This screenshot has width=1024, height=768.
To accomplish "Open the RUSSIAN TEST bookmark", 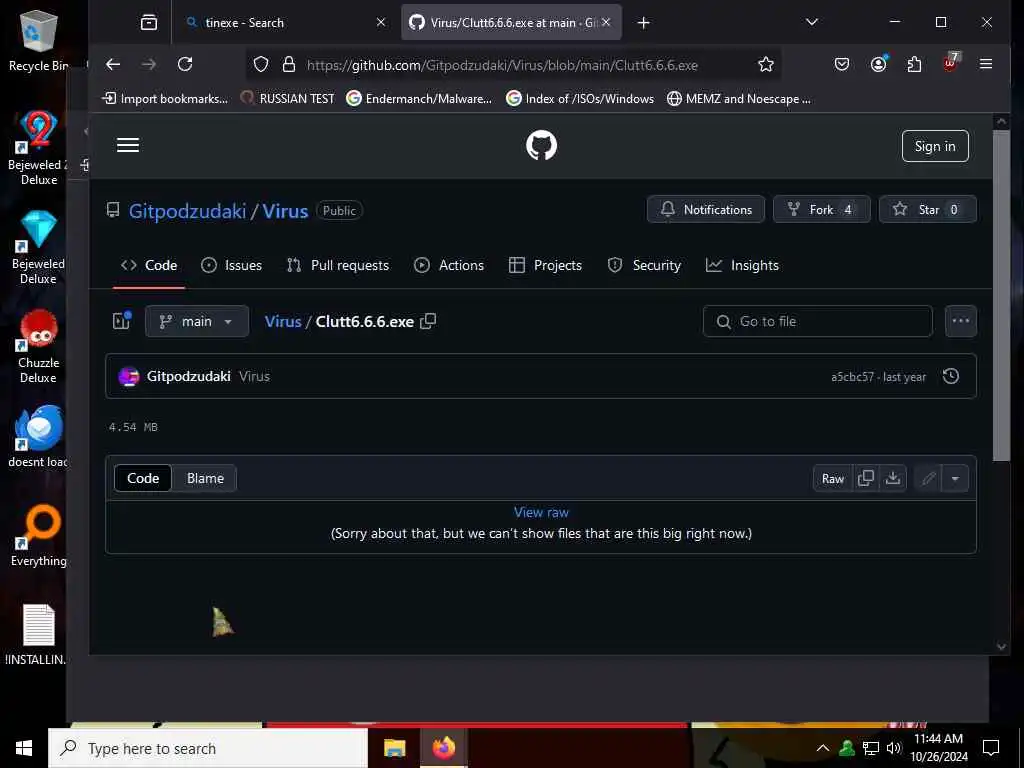I will click(288, 99).
